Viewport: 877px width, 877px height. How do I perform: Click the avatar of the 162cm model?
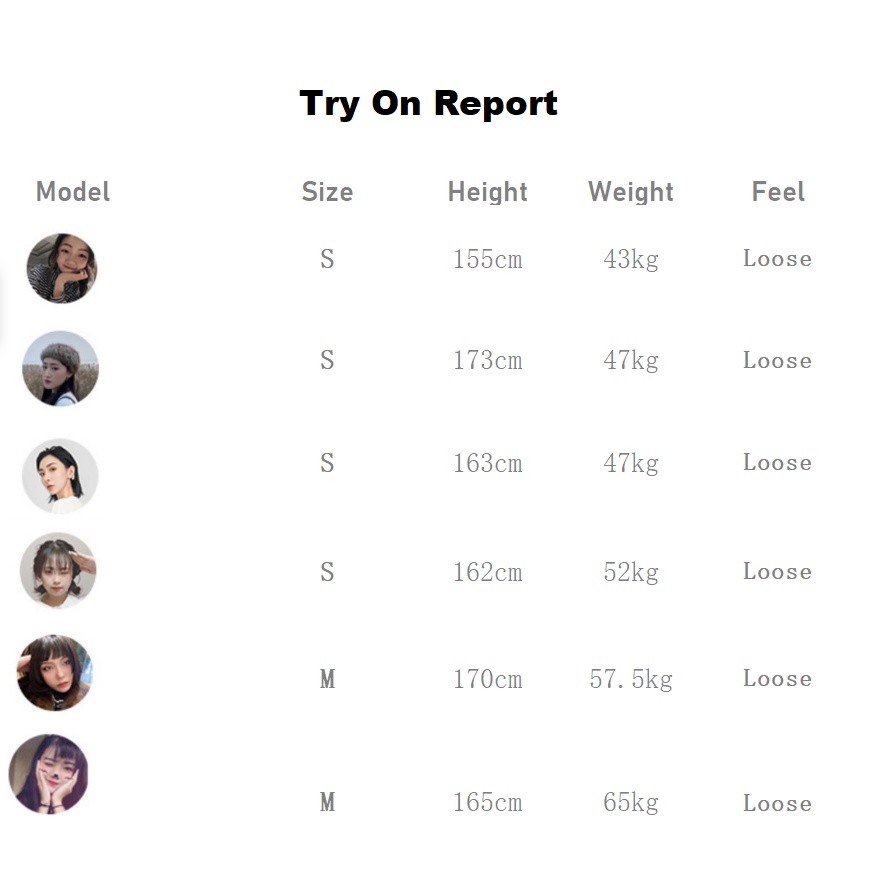click(x=58, y=570)
